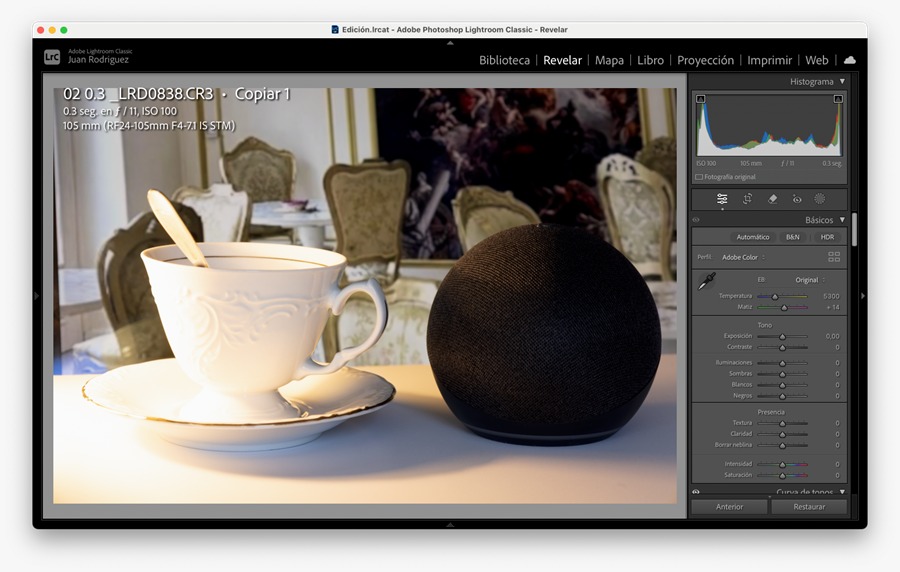The height and width of the screenshot is (572, 900).
Task: Open the Imprimir module
Action: pyautogui.click(x=769, y=60)
